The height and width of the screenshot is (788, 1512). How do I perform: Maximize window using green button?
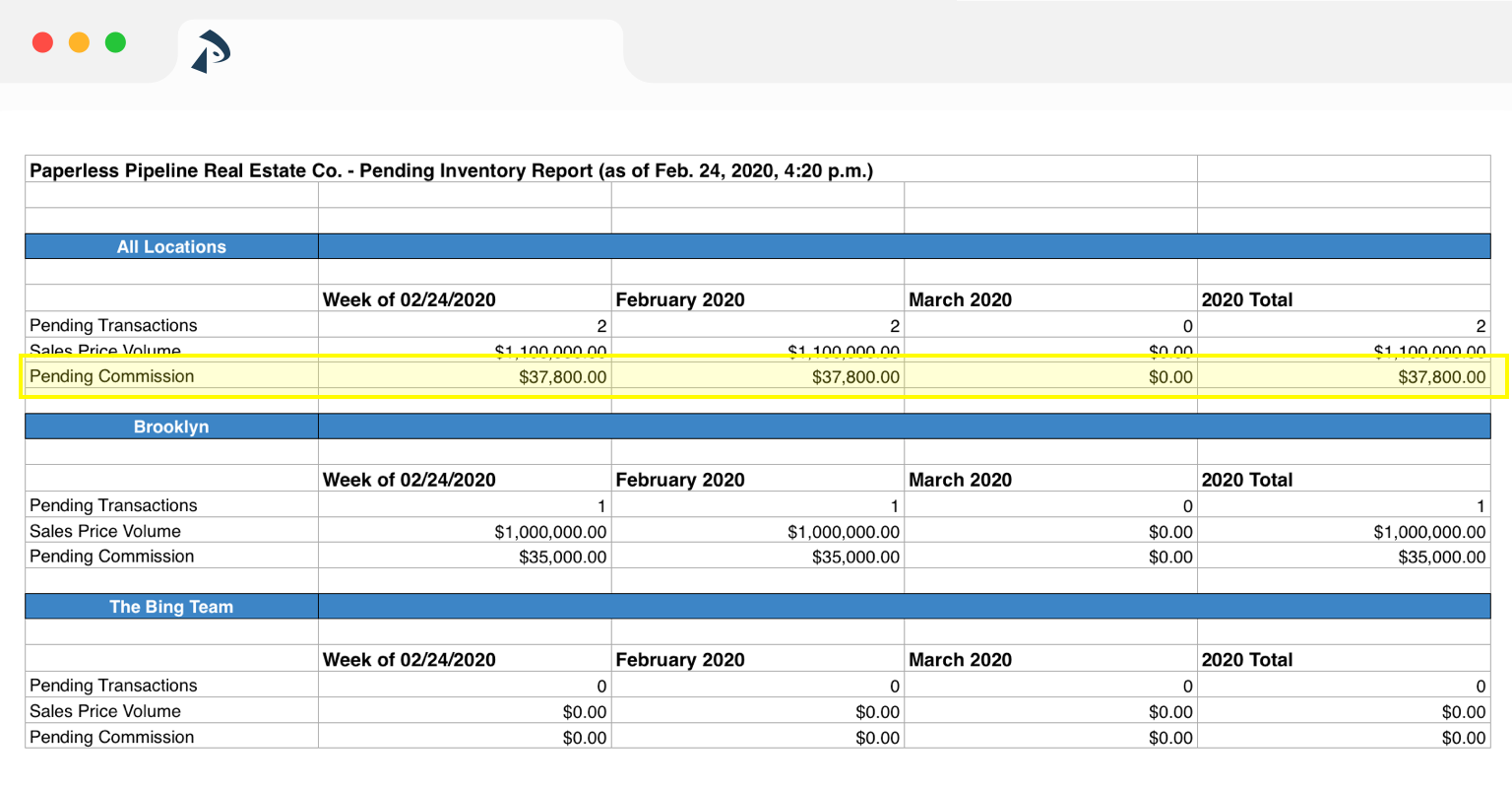pyautogui.click(x=115, y=42)
